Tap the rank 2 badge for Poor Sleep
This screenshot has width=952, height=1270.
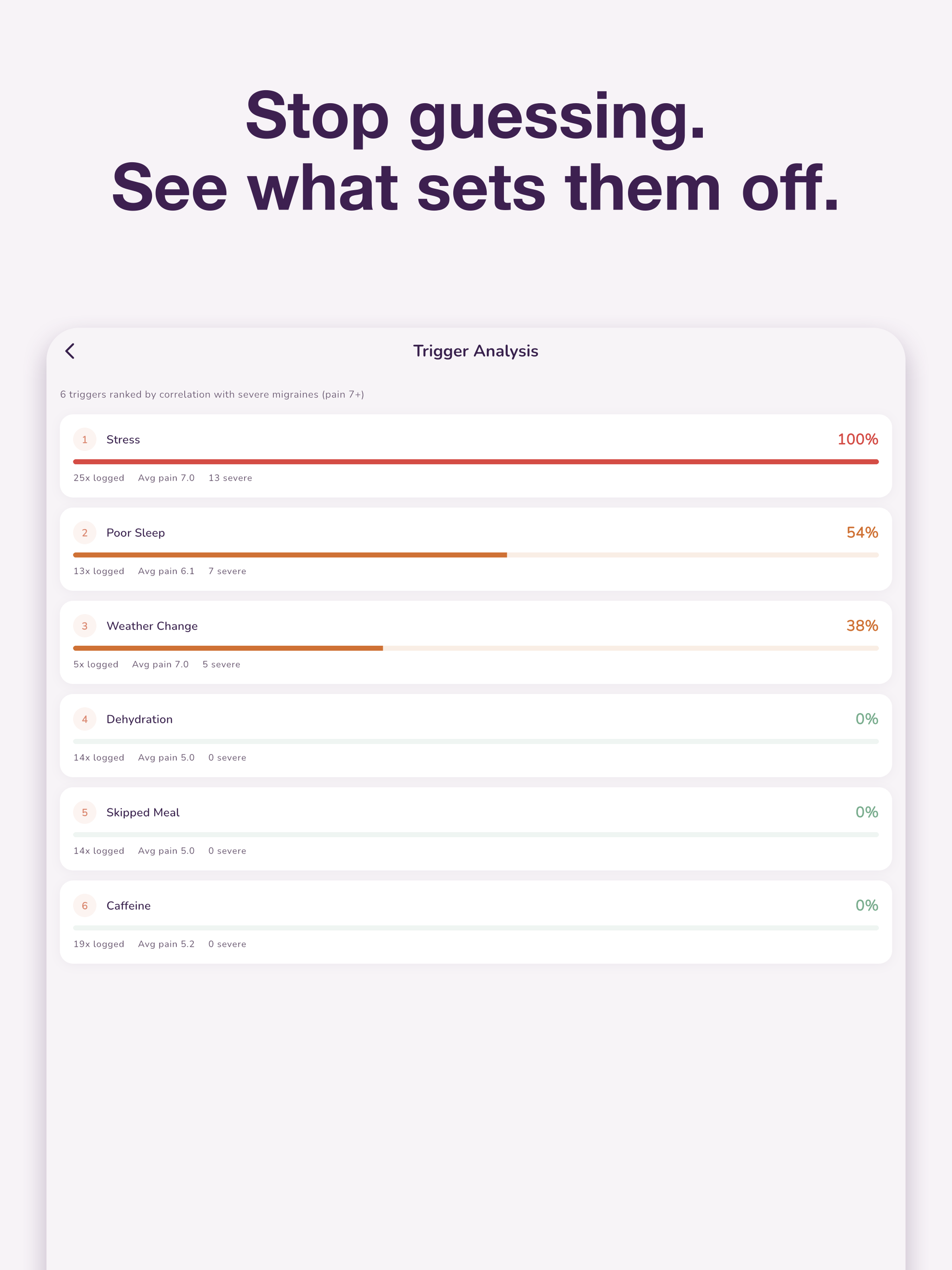point(85,533)
